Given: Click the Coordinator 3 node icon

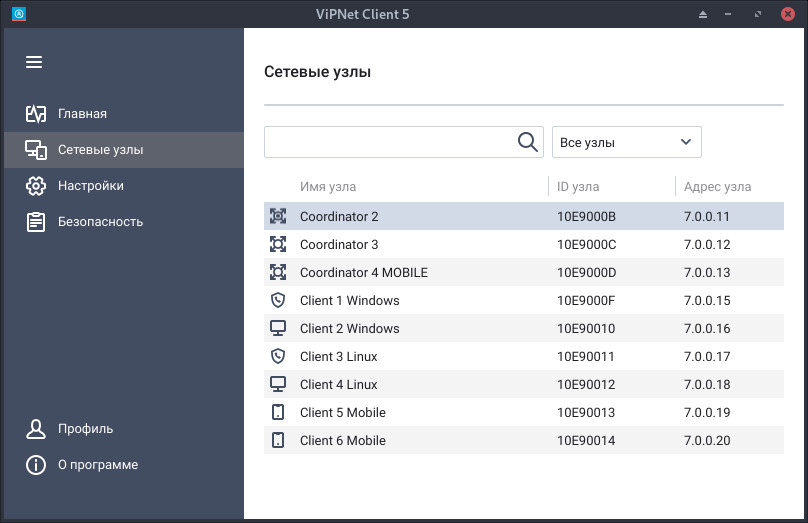Looking at the screenshot, I should pos(278,244).
